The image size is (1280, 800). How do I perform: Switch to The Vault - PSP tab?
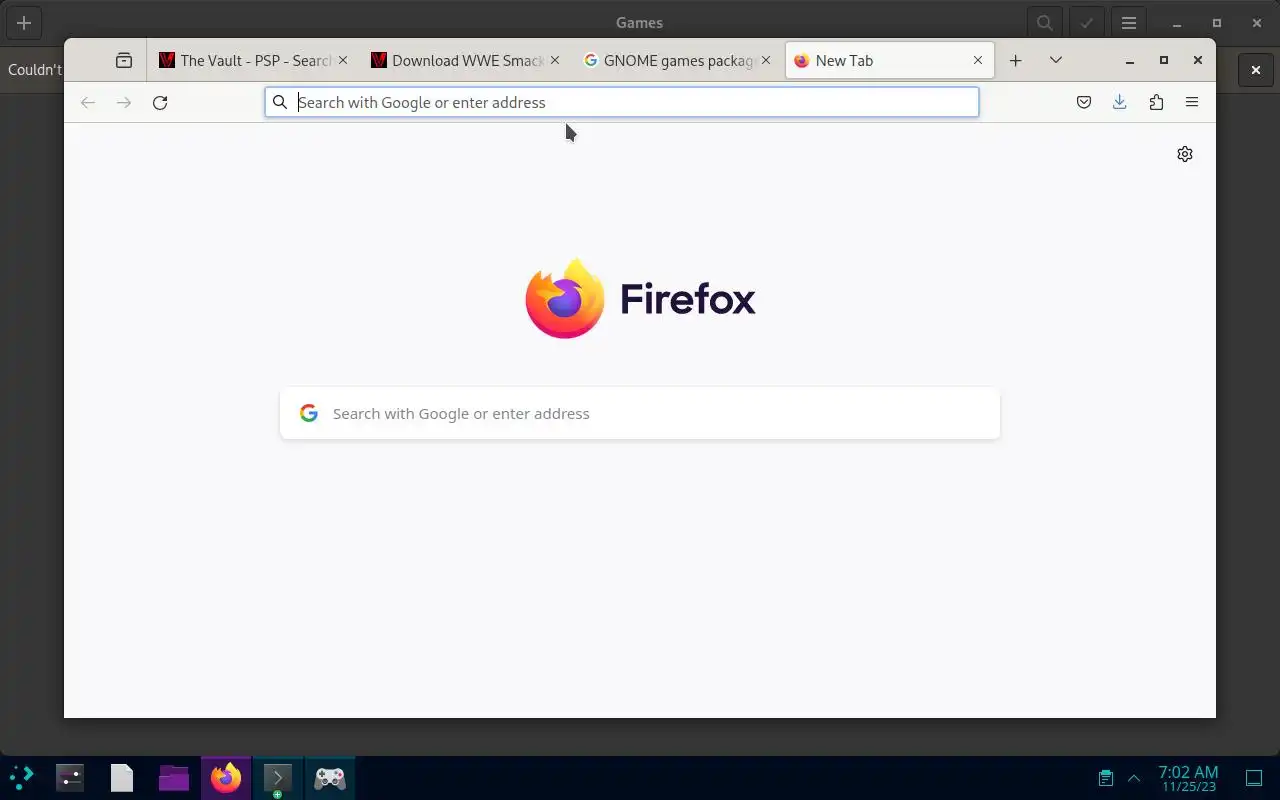(254, 60)
